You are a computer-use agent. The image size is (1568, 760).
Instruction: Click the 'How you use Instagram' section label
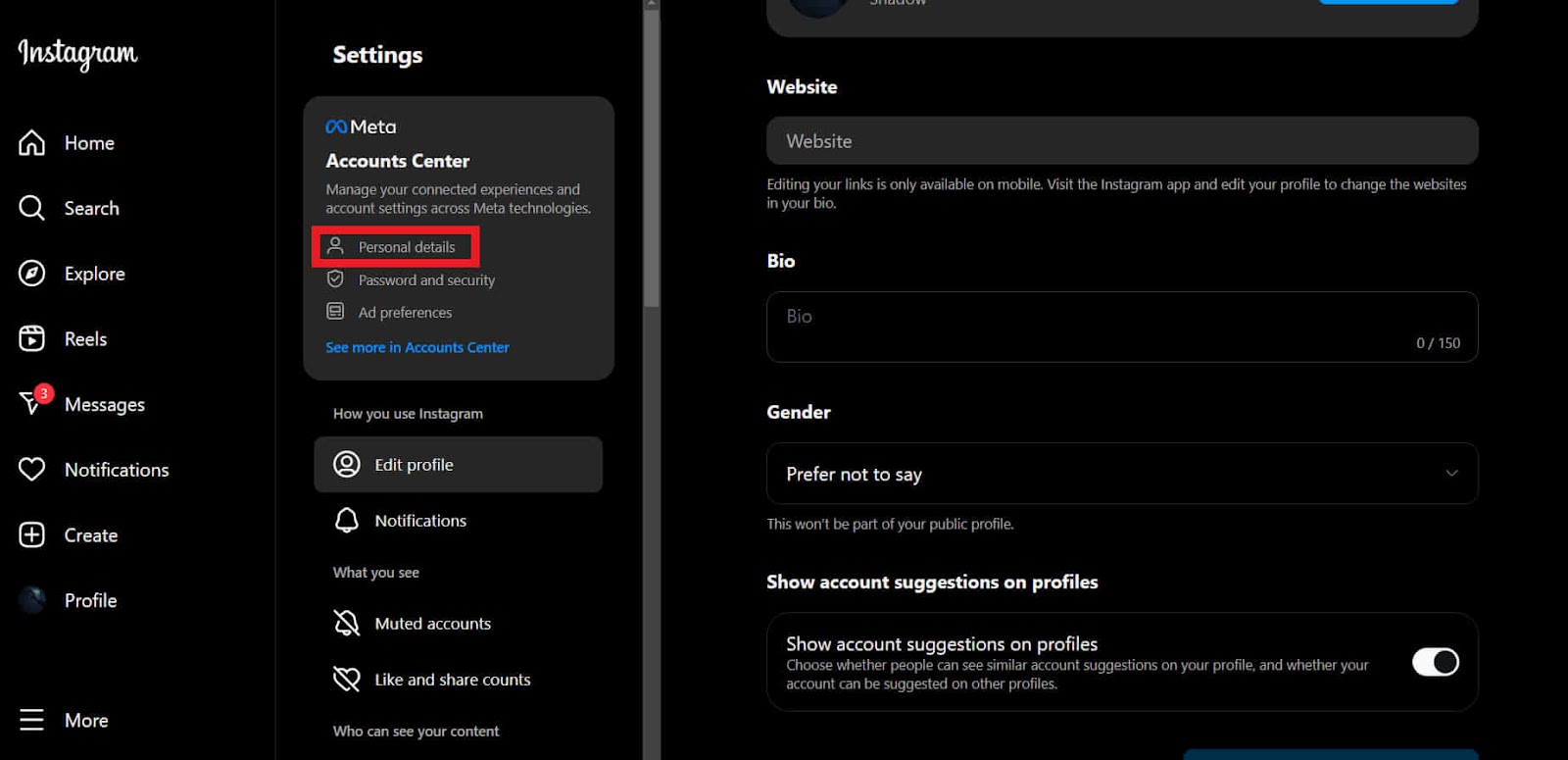coord(408,414)
